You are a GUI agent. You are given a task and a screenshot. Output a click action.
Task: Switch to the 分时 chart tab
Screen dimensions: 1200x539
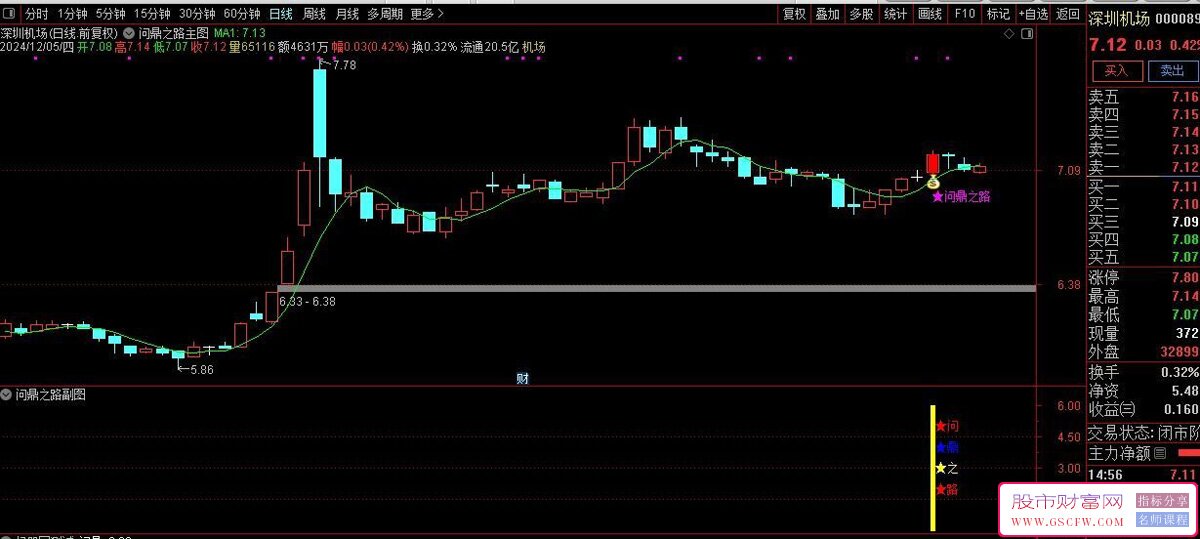pos(36,14)
